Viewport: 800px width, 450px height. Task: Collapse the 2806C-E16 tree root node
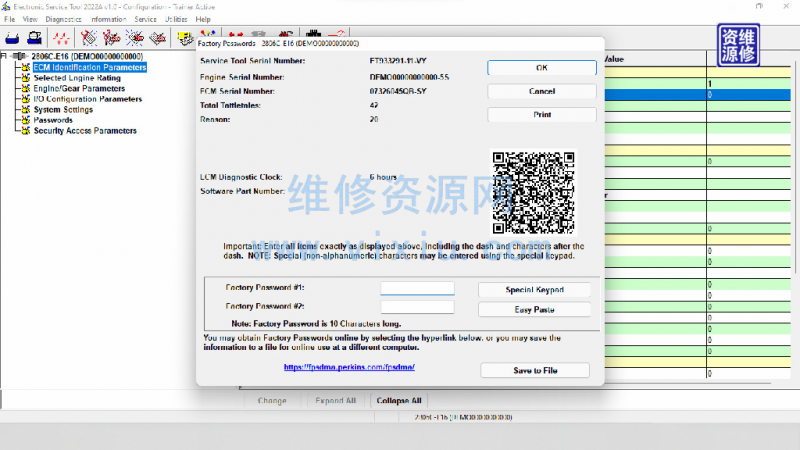7,57
